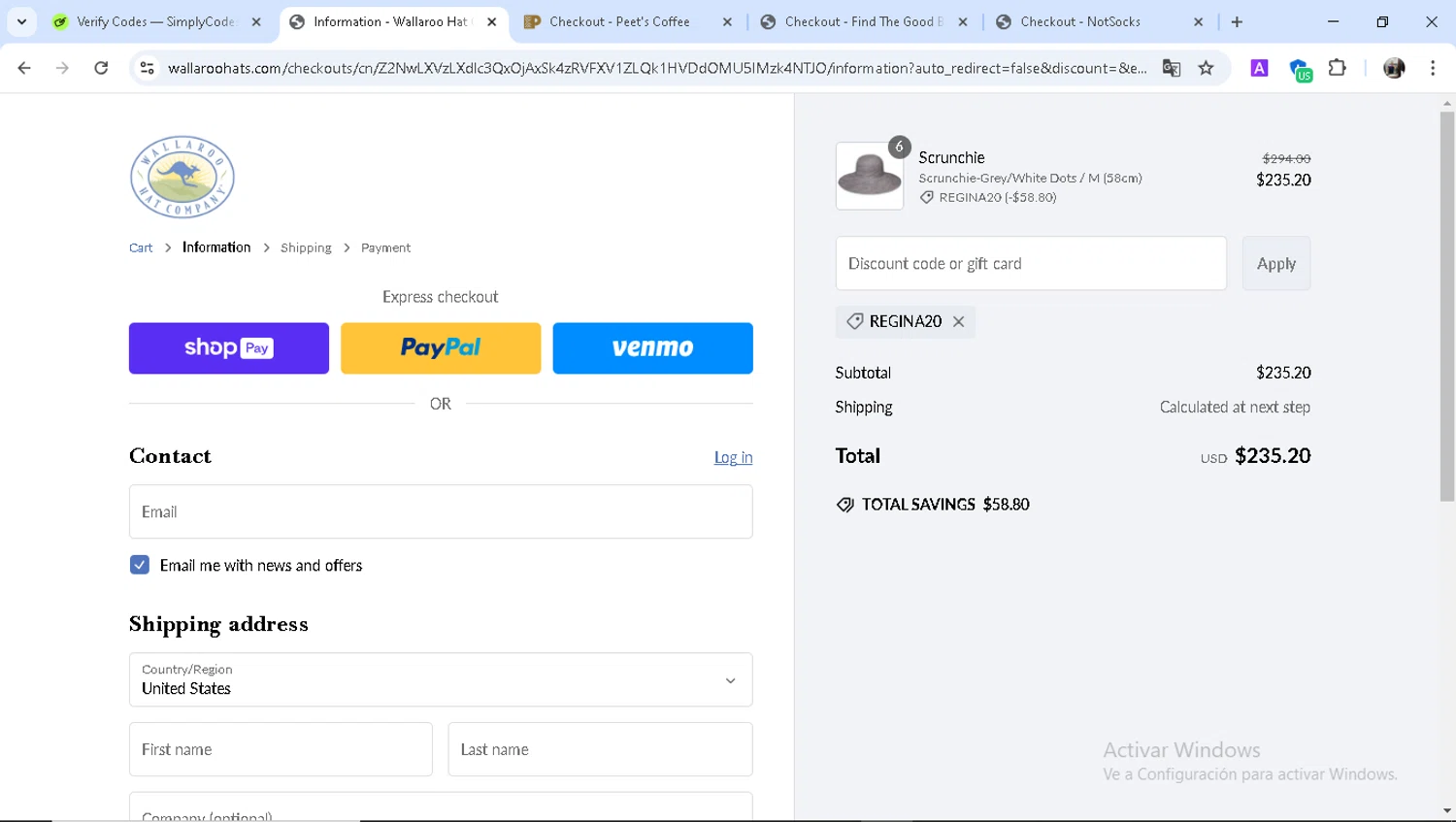This screenshot has height=822, width=1456.
Task: Click the Wallaroo Hat Company logo
Action: (x=182, y=177)
